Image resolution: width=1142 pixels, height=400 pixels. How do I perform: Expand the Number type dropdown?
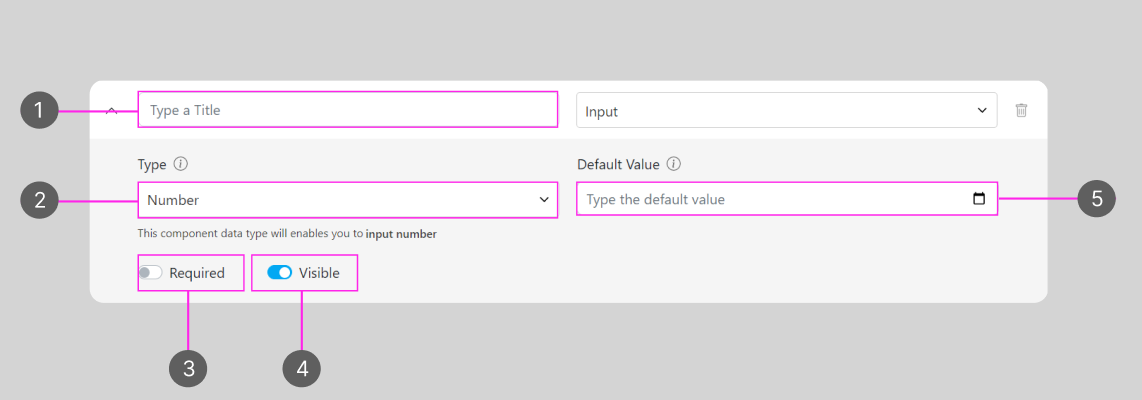click(x=347, y=200)
